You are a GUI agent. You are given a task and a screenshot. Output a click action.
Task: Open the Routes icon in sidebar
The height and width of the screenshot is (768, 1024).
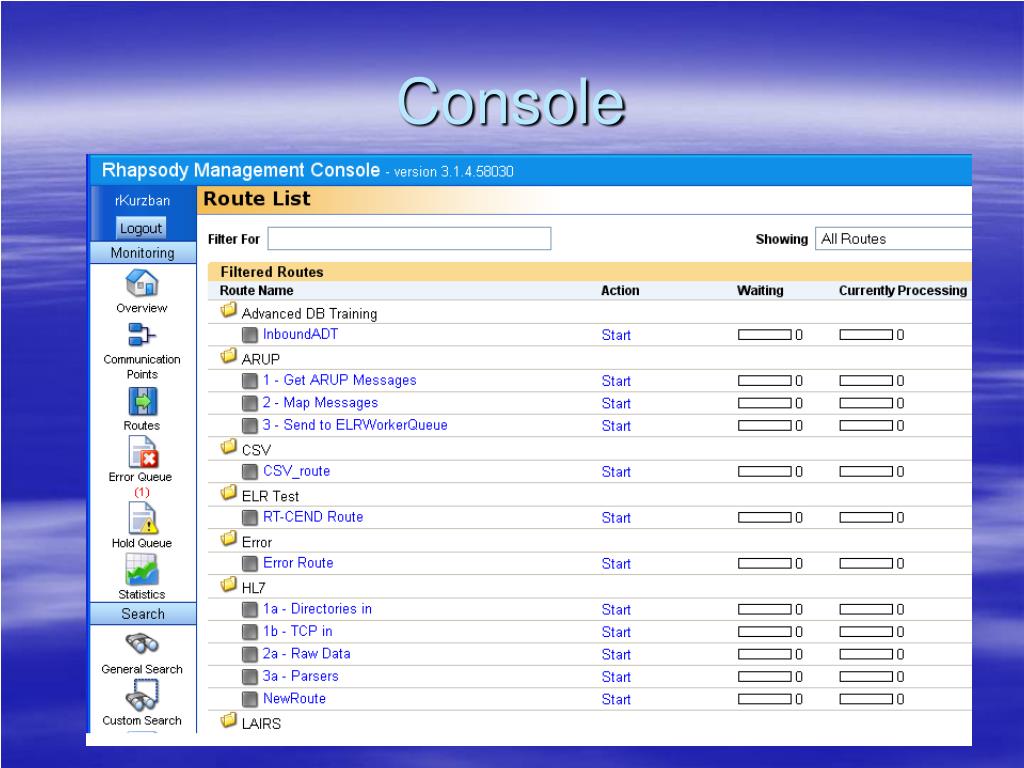(x=142, y=401)
